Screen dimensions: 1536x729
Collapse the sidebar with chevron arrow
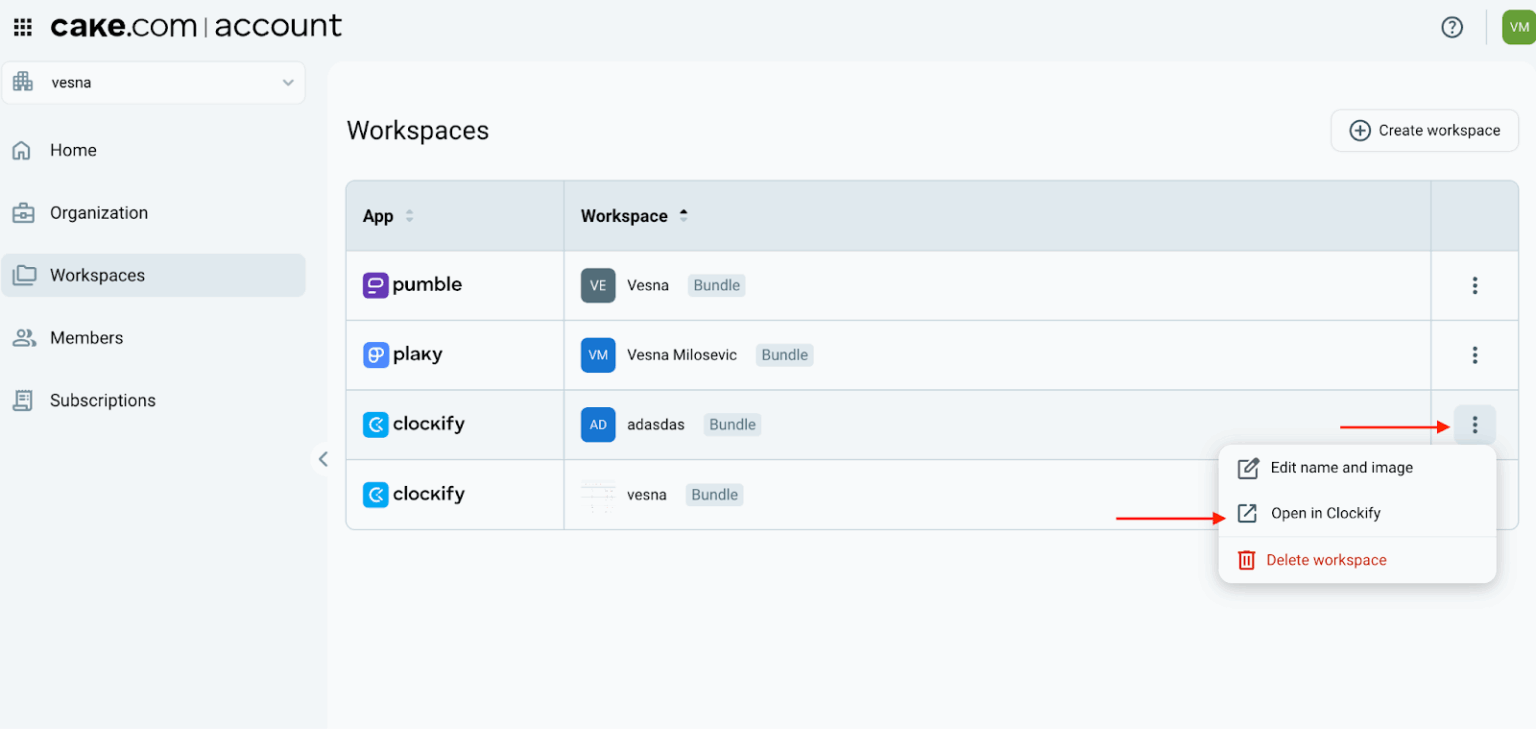coord(323,459)
